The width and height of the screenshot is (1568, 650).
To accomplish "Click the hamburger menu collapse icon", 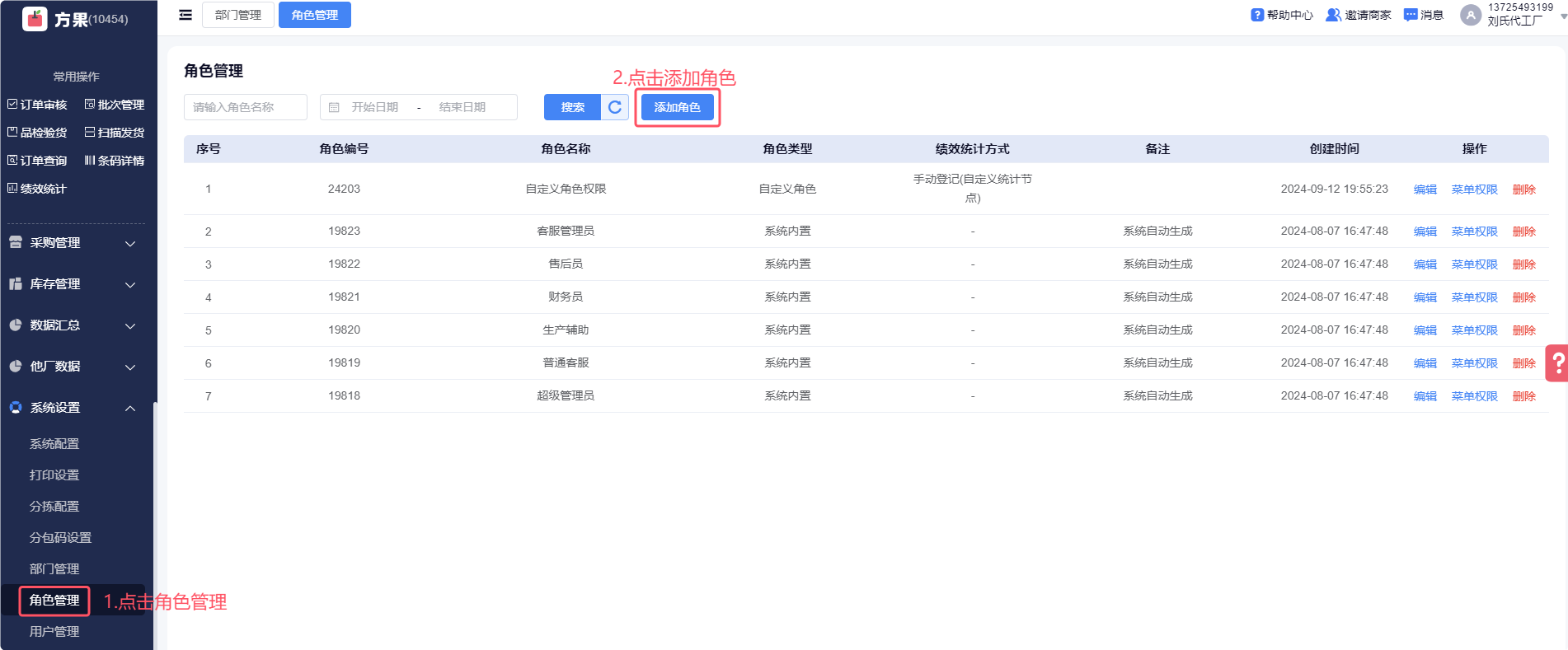I will coord(185,15).
